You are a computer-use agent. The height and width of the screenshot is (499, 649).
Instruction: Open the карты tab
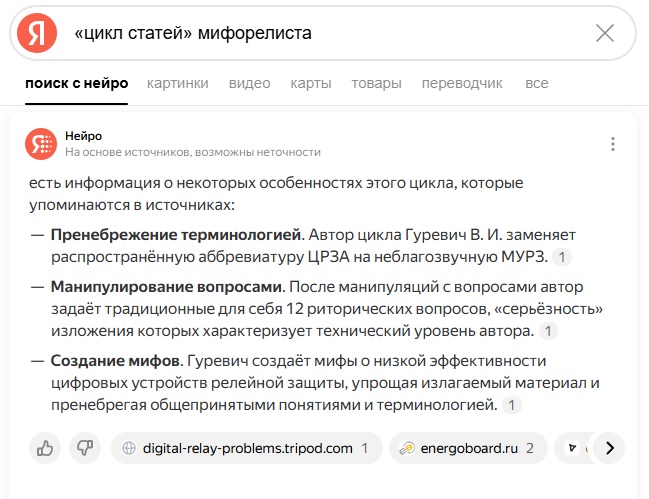click(x=311, y=83)
